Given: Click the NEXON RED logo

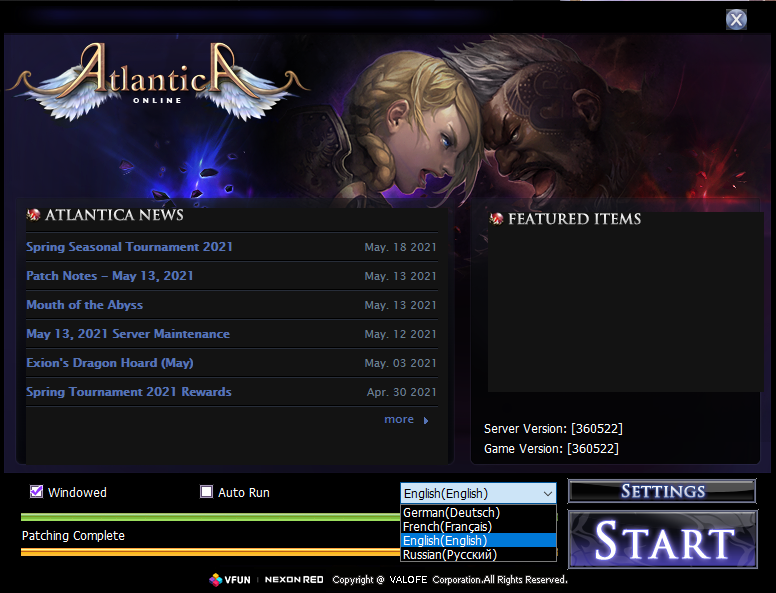Looking at the screenshot, I should tap(294, 580).
